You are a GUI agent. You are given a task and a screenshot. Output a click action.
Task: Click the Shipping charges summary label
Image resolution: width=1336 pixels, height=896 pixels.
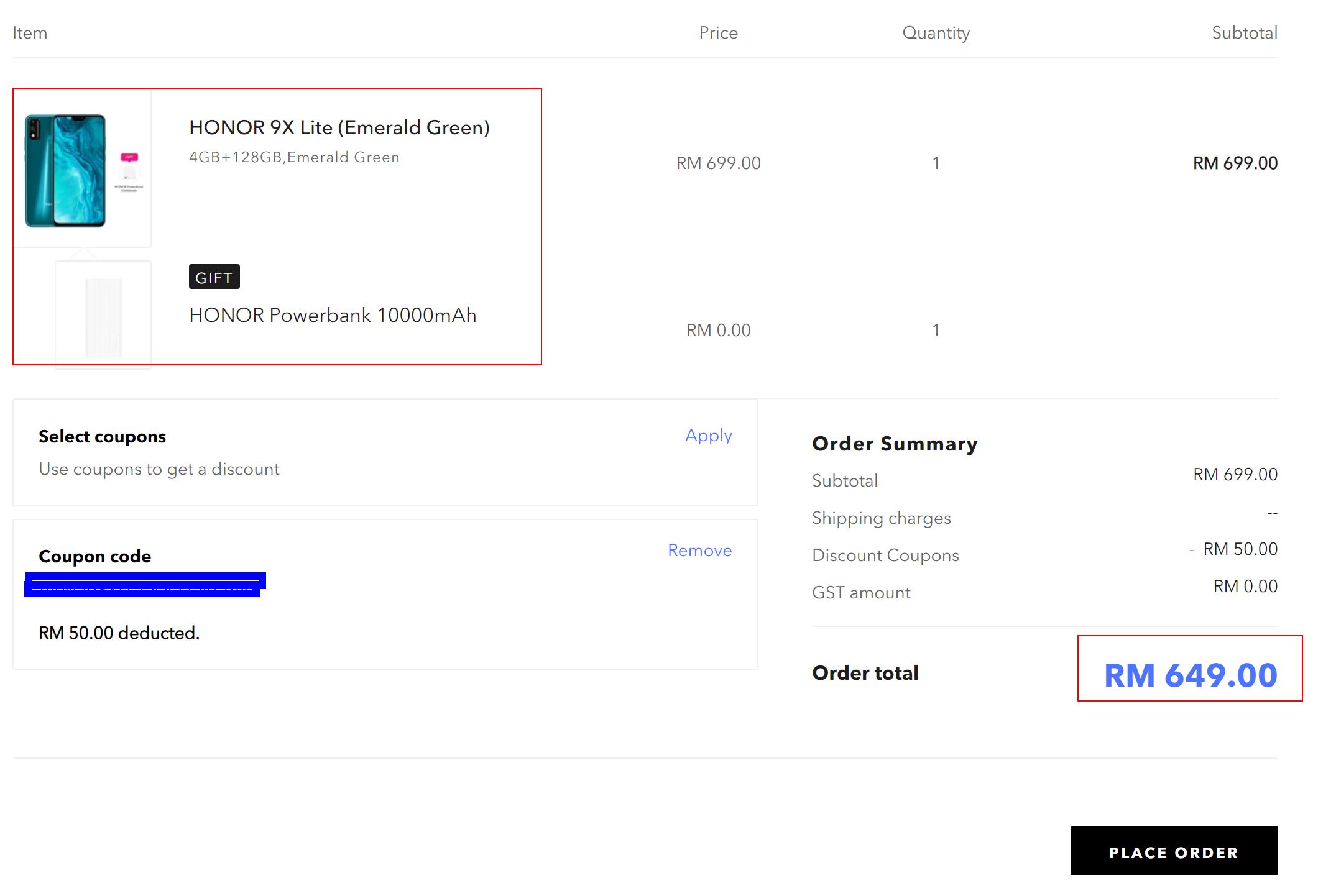click(881, 518)
